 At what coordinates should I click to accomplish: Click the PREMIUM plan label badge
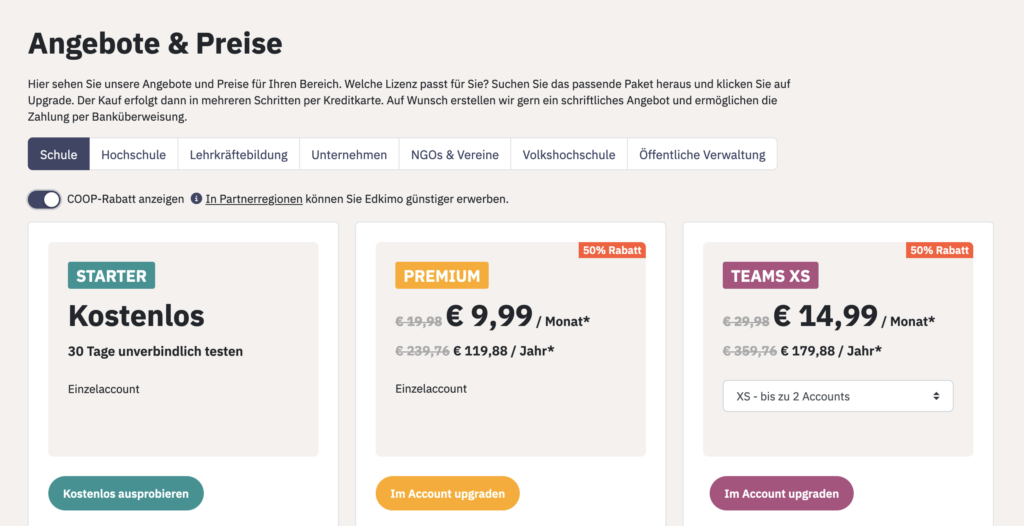pyautogui.click(x=442, y=275)
